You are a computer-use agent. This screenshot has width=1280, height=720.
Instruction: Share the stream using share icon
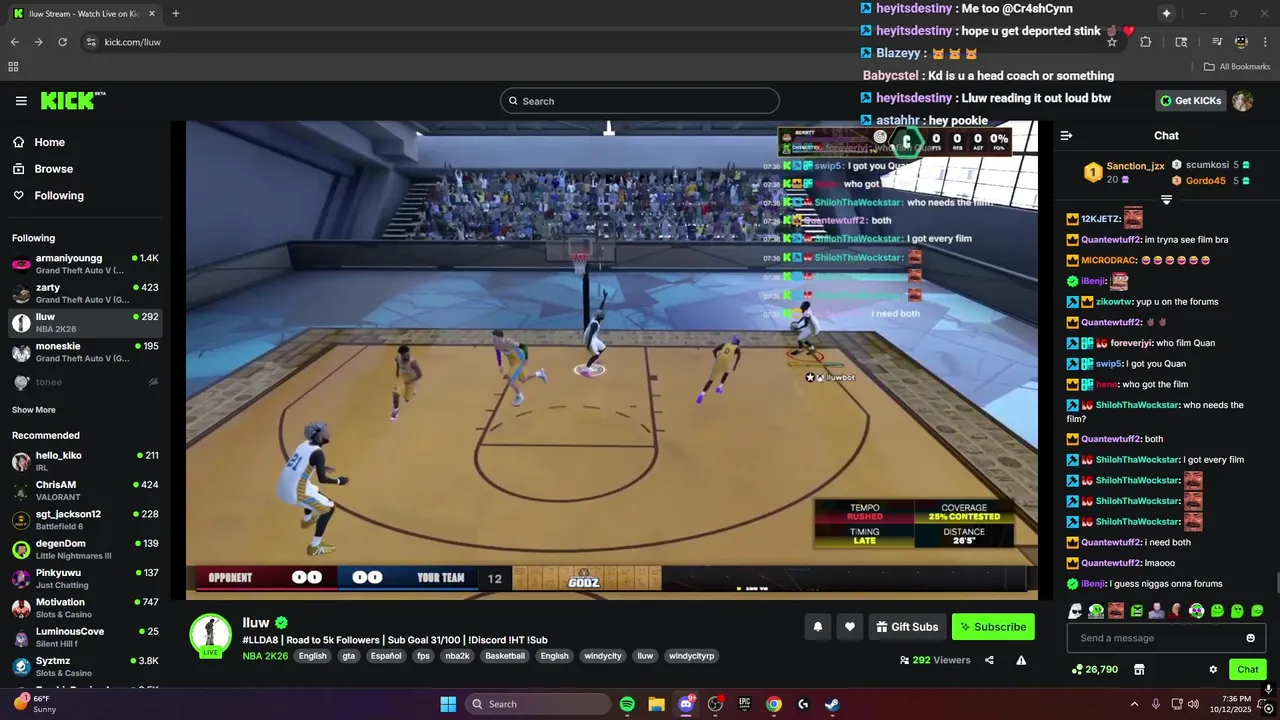coord(989,660)
